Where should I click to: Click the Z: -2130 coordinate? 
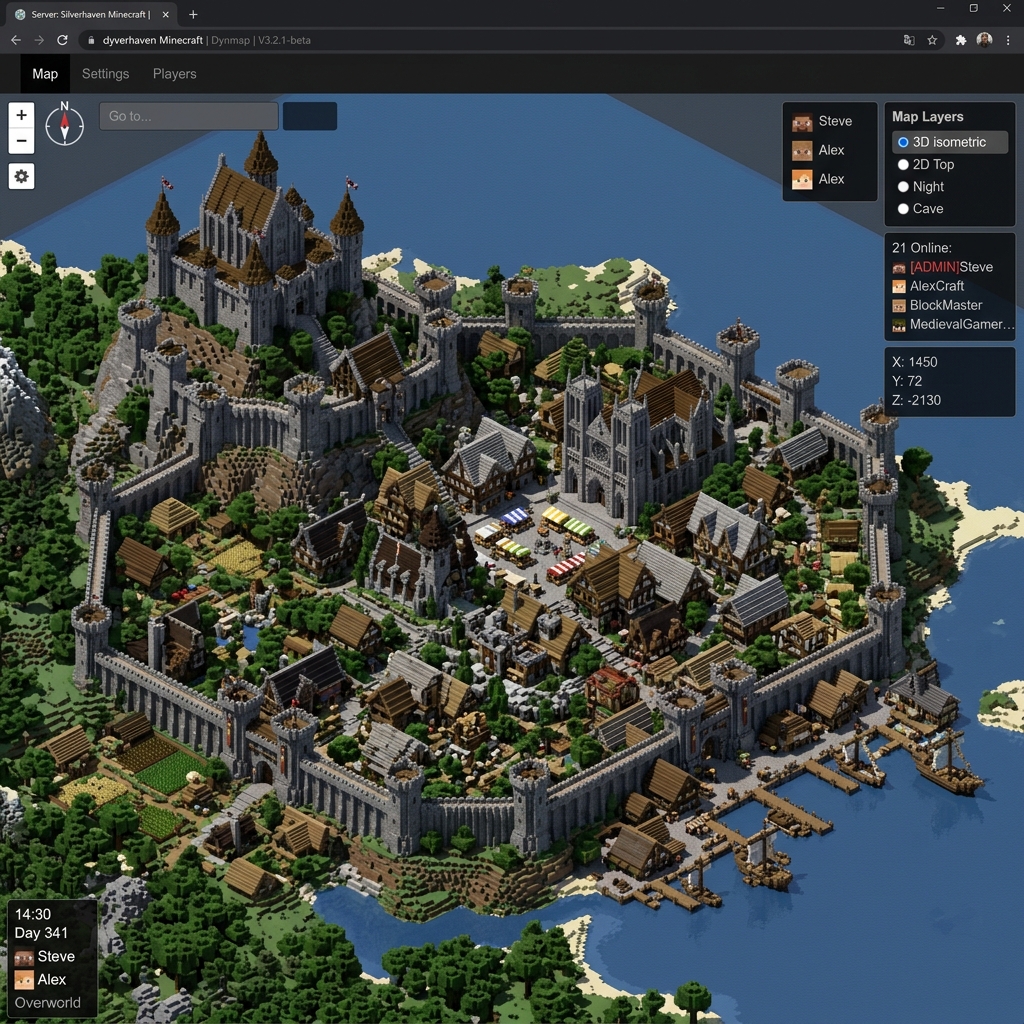(916, 400)
